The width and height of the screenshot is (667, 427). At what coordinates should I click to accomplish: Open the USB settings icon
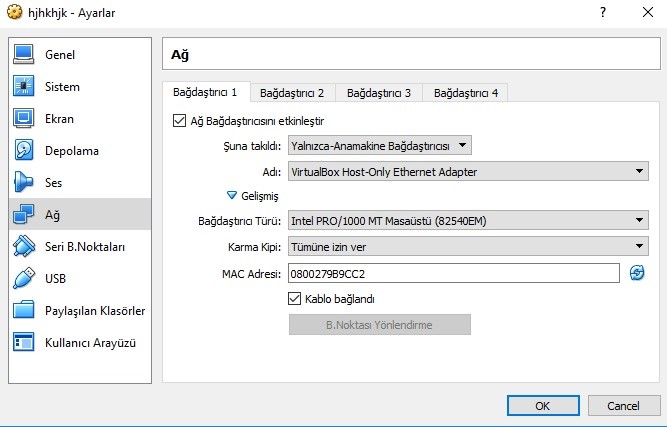tap(25, 279)
